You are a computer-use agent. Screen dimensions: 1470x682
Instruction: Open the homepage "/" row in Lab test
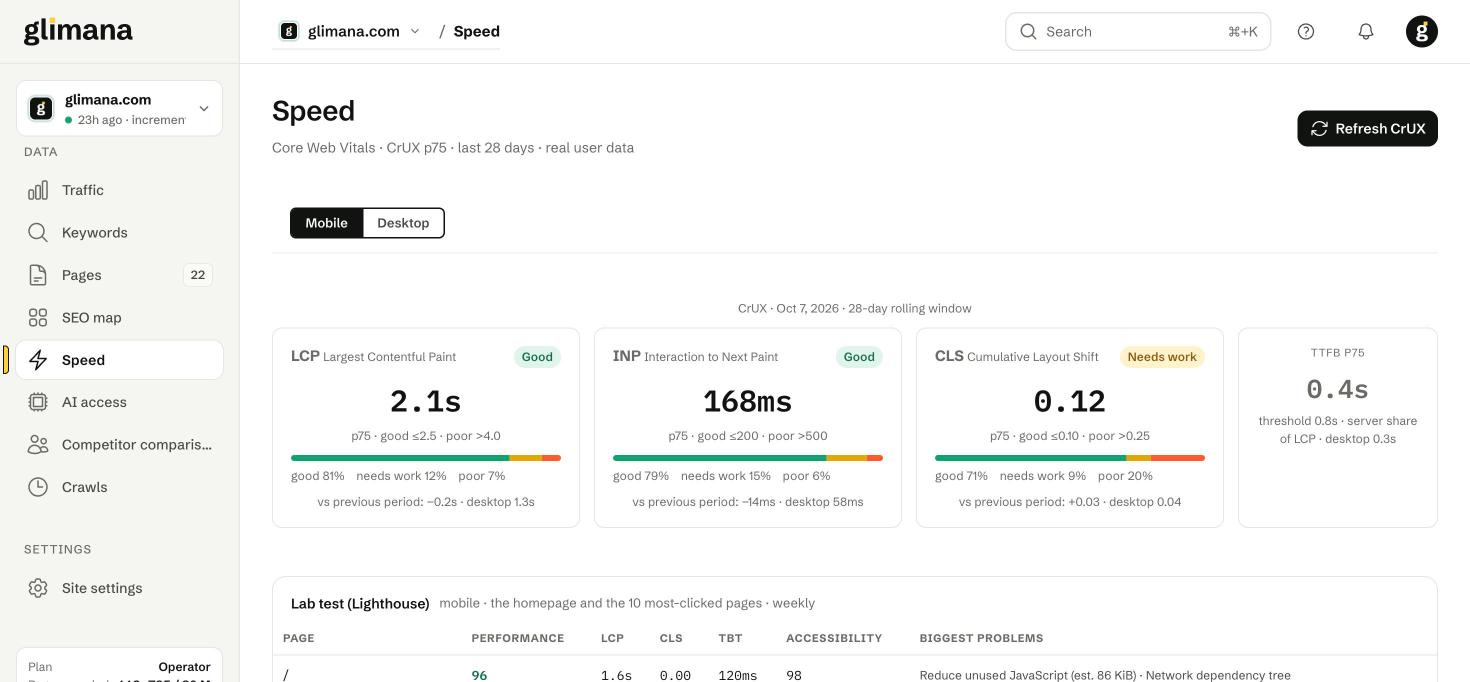click(x=855, y=675)
